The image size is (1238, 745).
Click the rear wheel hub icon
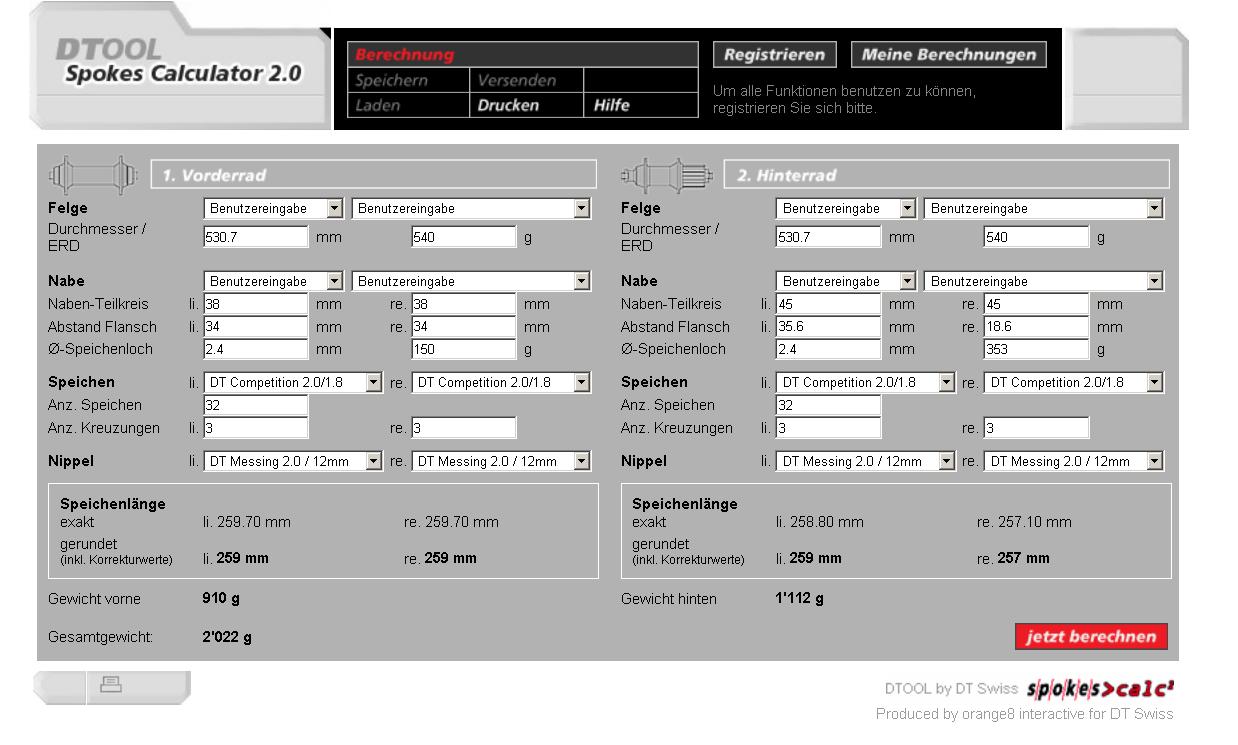[x=667, y=176]
